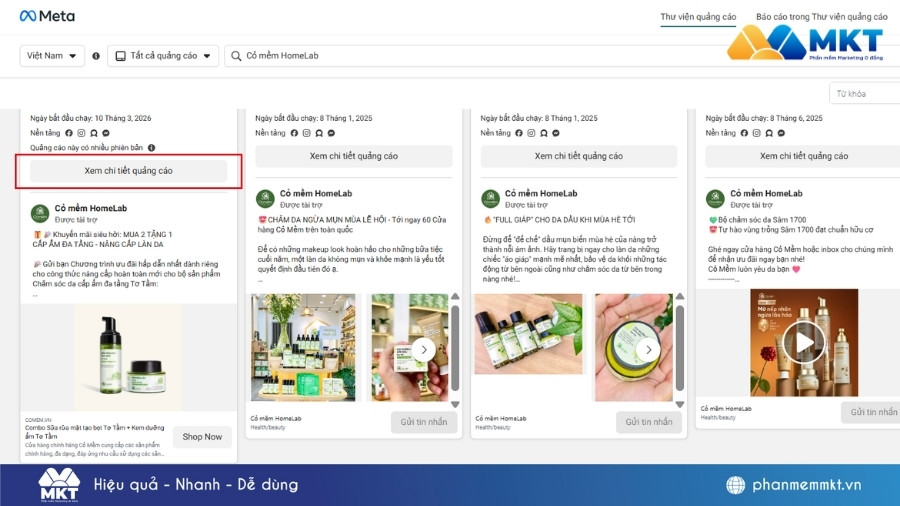Click Instagram platform icon on 8 Tháng 6, 2025 ad
The width and height of the screenshot is (900, 506).
tap(757, 133)
